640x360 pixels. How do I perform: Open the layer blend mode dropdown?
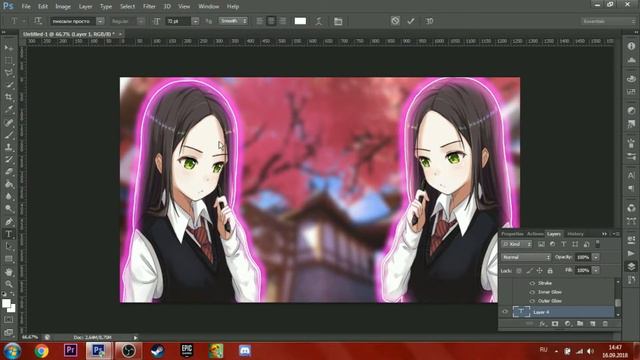pyautogui.click(x=526, y=257)
